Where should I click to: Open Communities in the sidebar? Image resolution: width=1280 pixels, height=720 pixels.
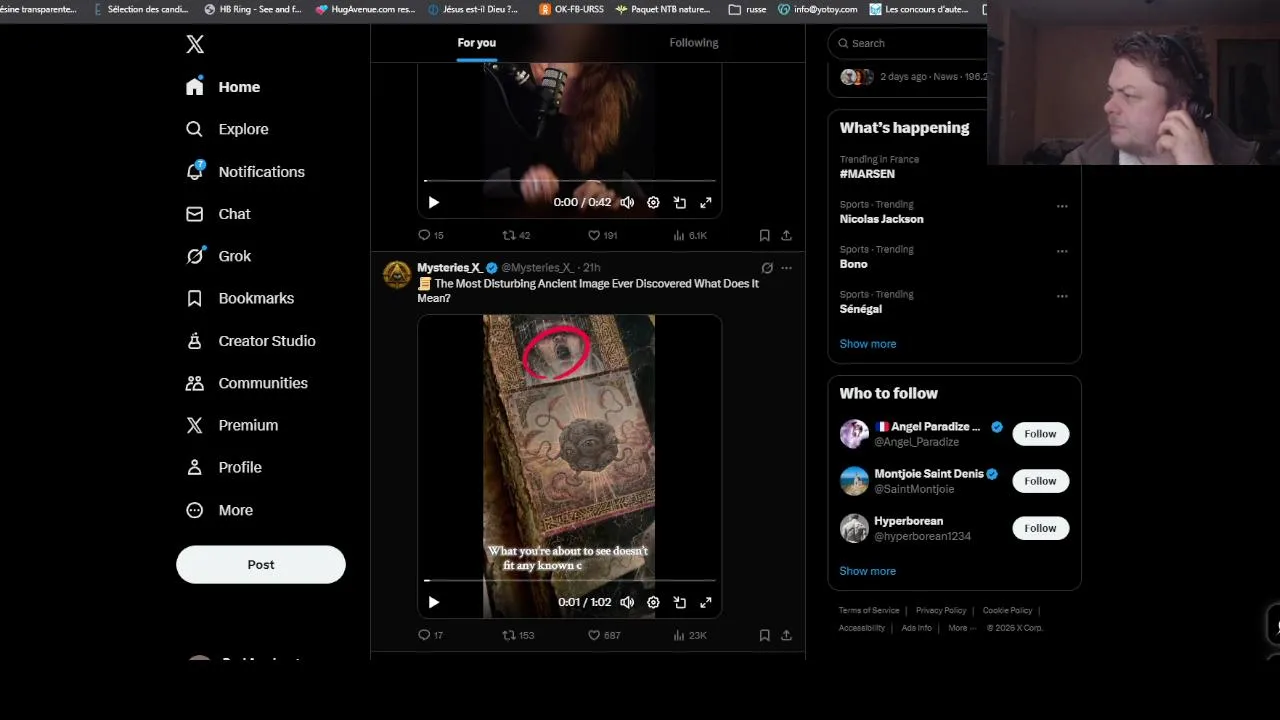pos(247,383)
